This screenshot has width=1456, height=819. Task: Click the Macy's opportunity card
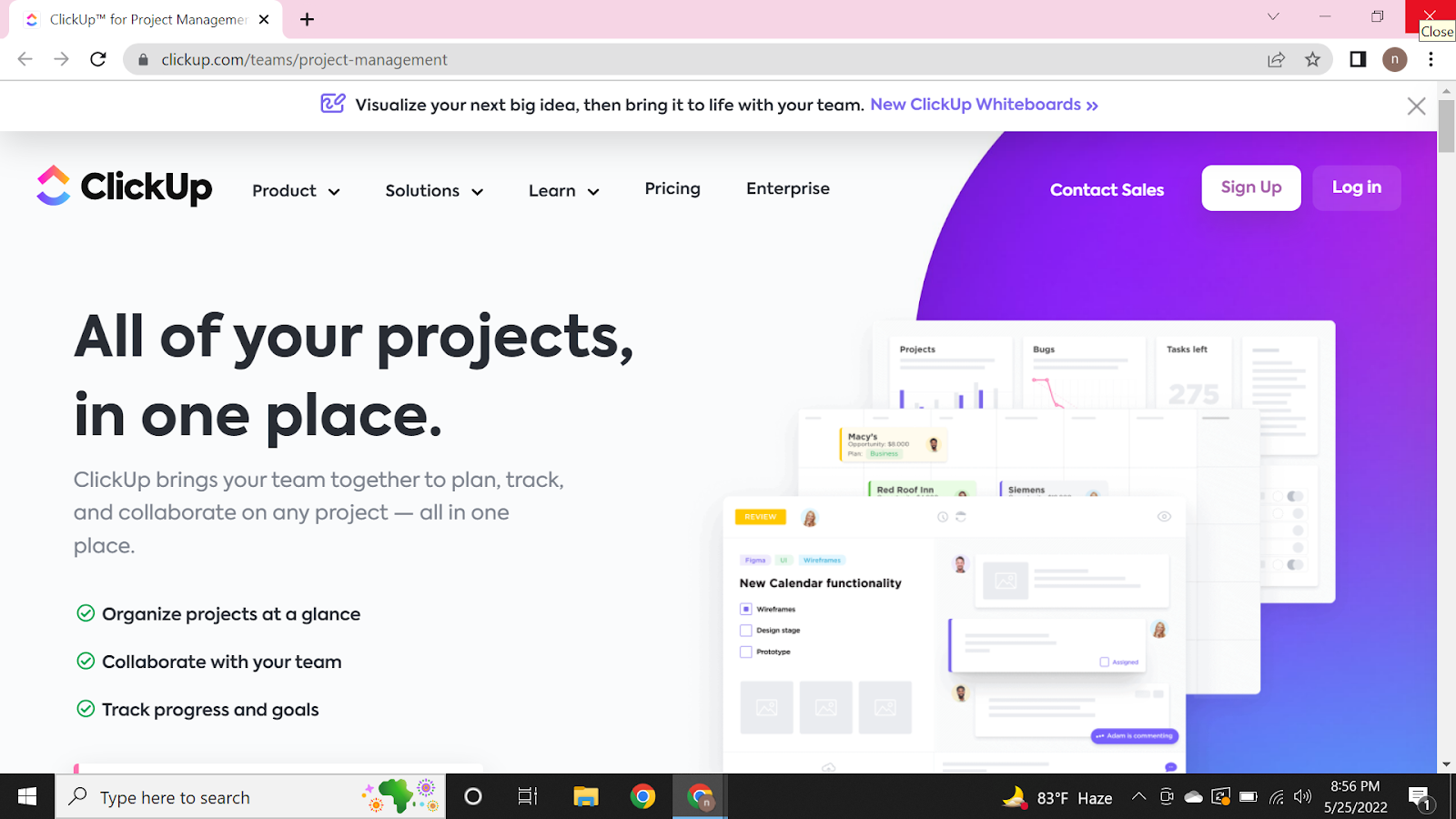pyautogui.click(x=893, y=445)
